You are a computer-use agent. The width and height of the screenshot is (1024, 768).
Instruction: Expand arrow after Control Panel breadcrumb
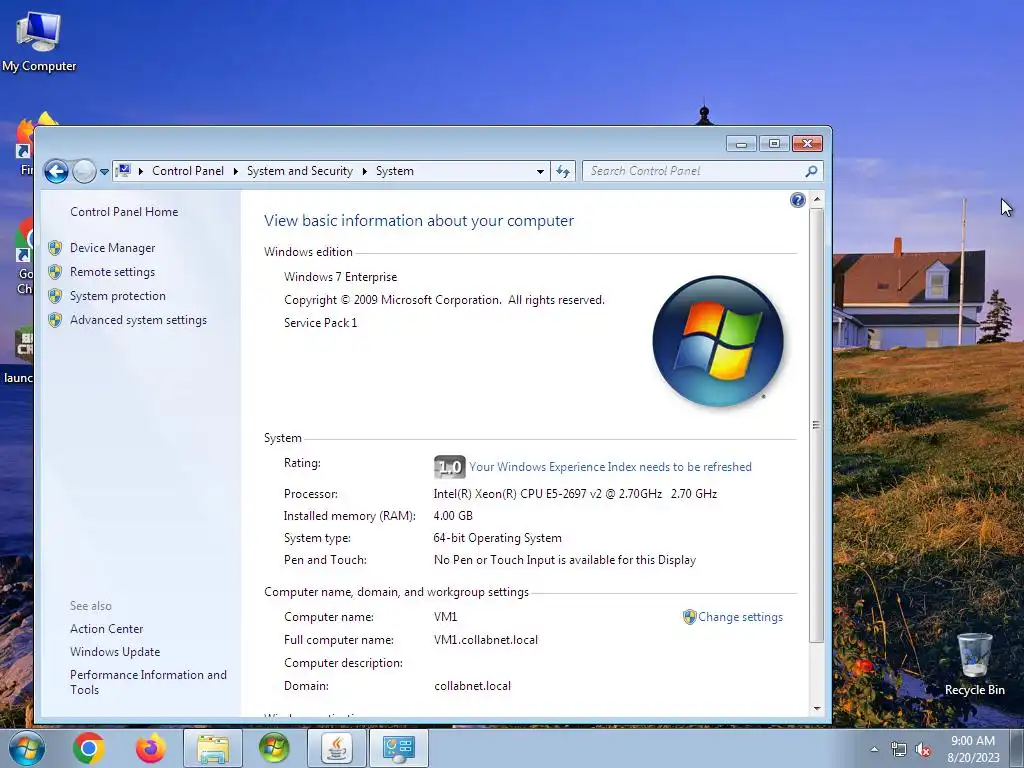pyautogui.click(x=235, y=171)
